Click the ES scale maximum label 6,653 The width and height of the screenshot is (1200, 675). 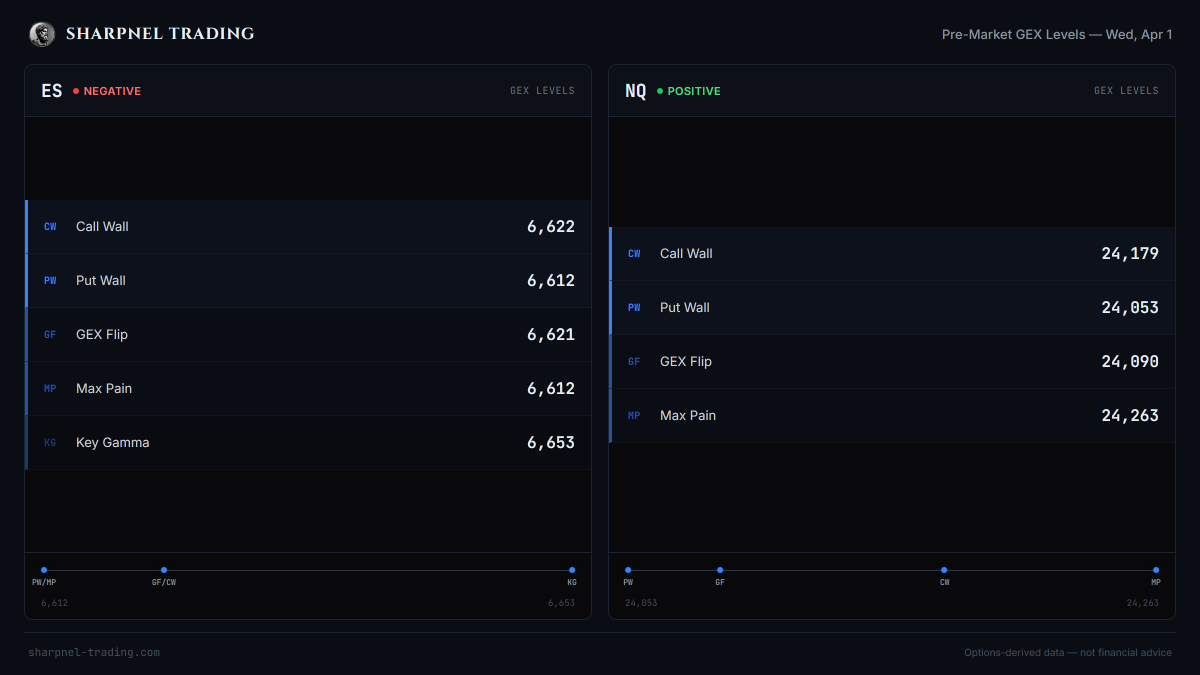[561, 603]
